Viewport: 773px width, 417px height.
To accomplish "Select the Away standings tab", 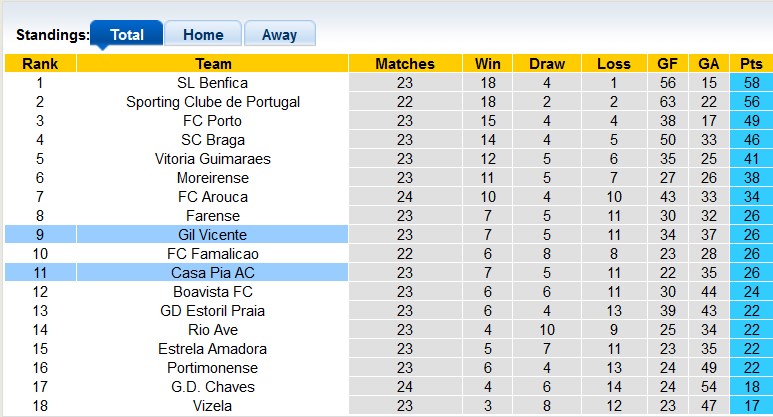I will [279, 35].
